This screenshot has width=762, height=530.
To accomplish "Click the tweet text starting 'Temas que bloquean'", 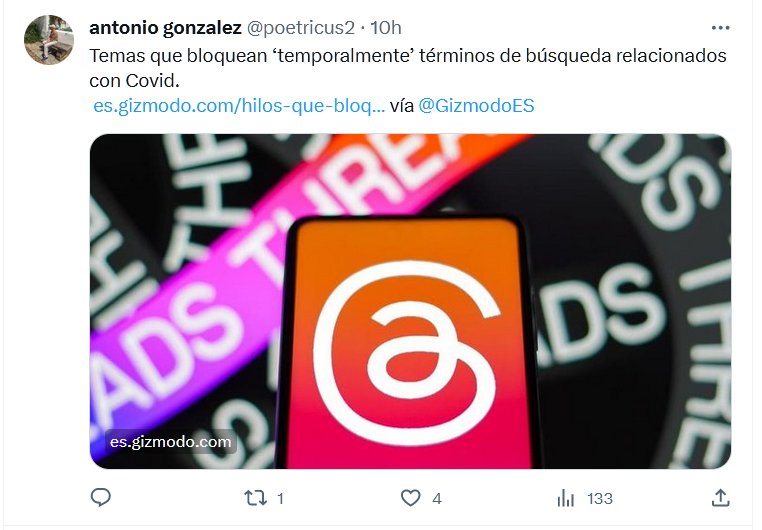I will tap(408, 68).
